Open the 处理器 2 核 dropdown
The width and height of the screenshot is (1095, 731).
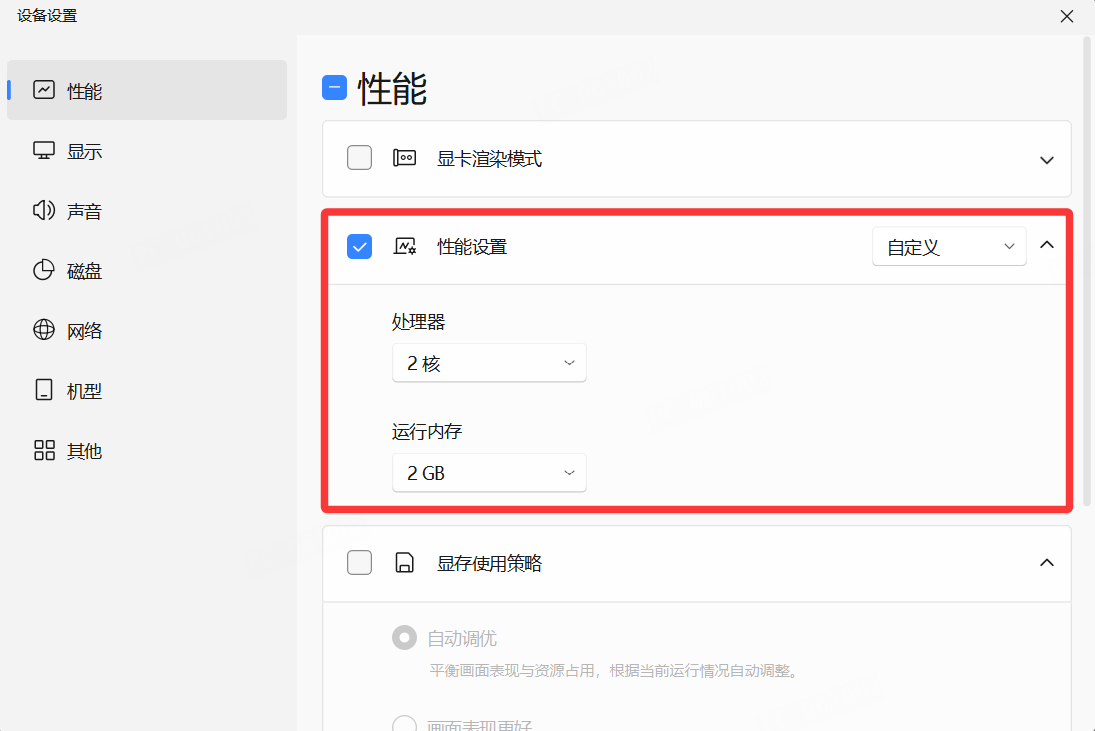pyautogui.click(x=489, y=364)
